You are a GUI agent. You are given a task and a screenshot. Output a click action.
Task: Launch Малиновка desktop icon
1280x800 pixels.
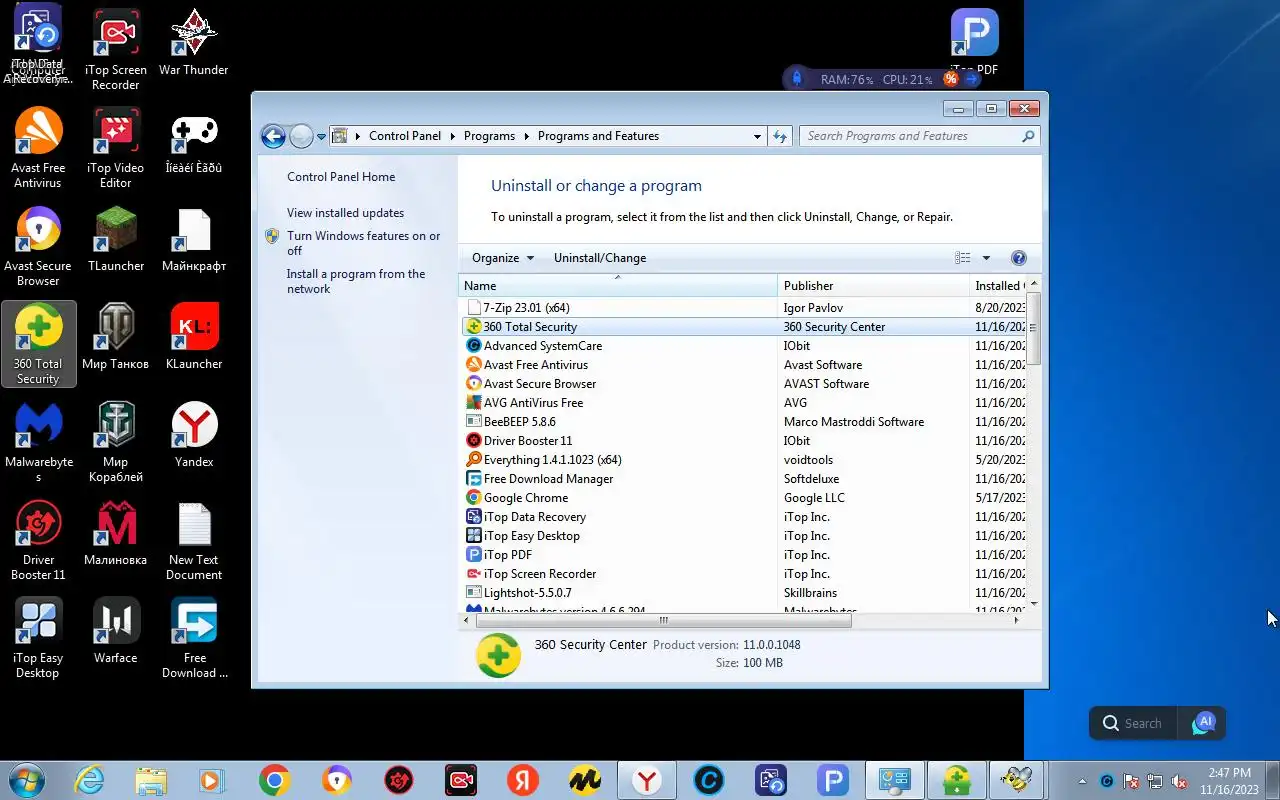click(116, 533)
